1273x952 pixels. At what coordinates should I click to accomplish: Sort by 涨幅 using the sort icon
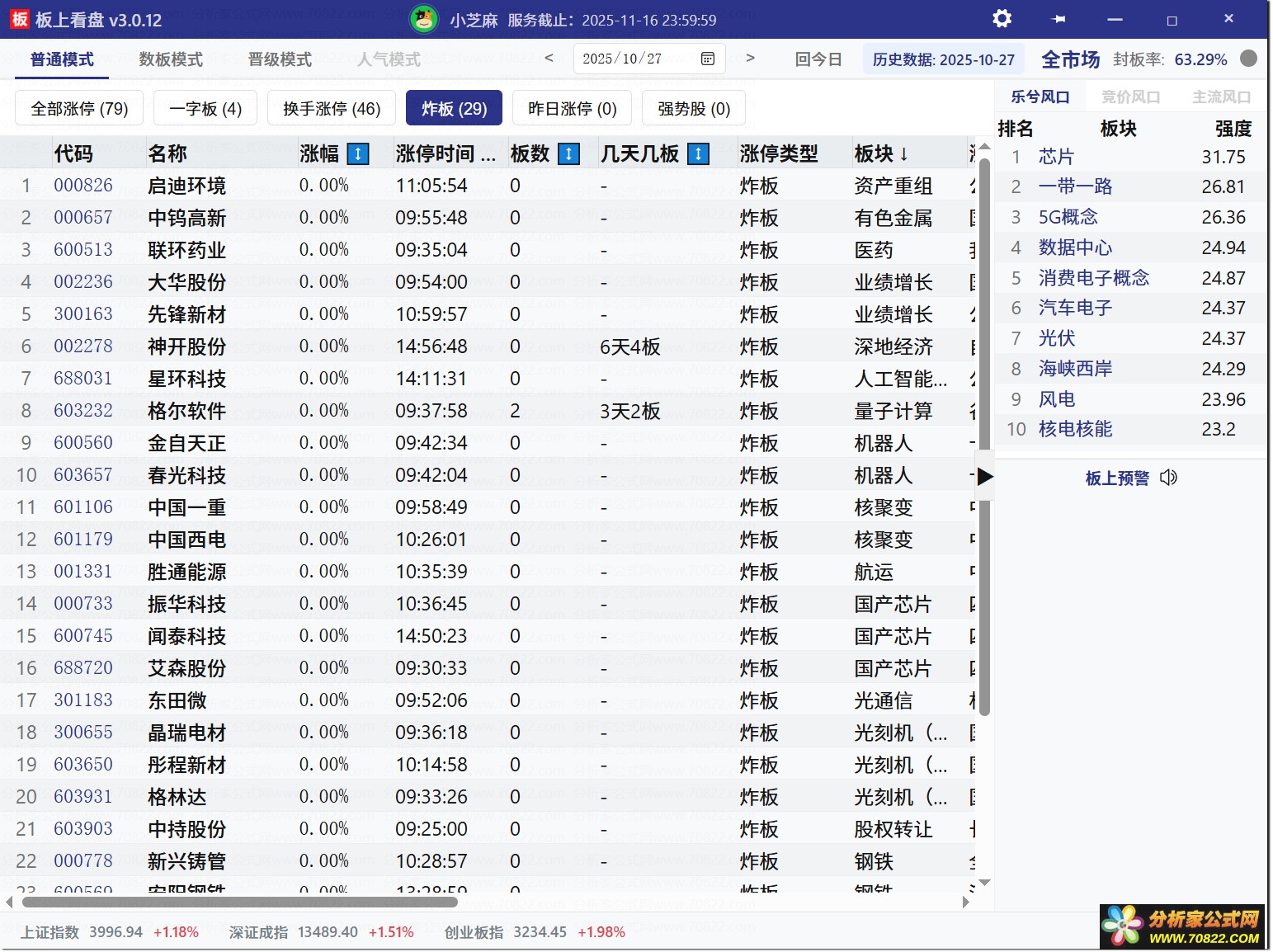pyautogui.click(x=358, y=154)
